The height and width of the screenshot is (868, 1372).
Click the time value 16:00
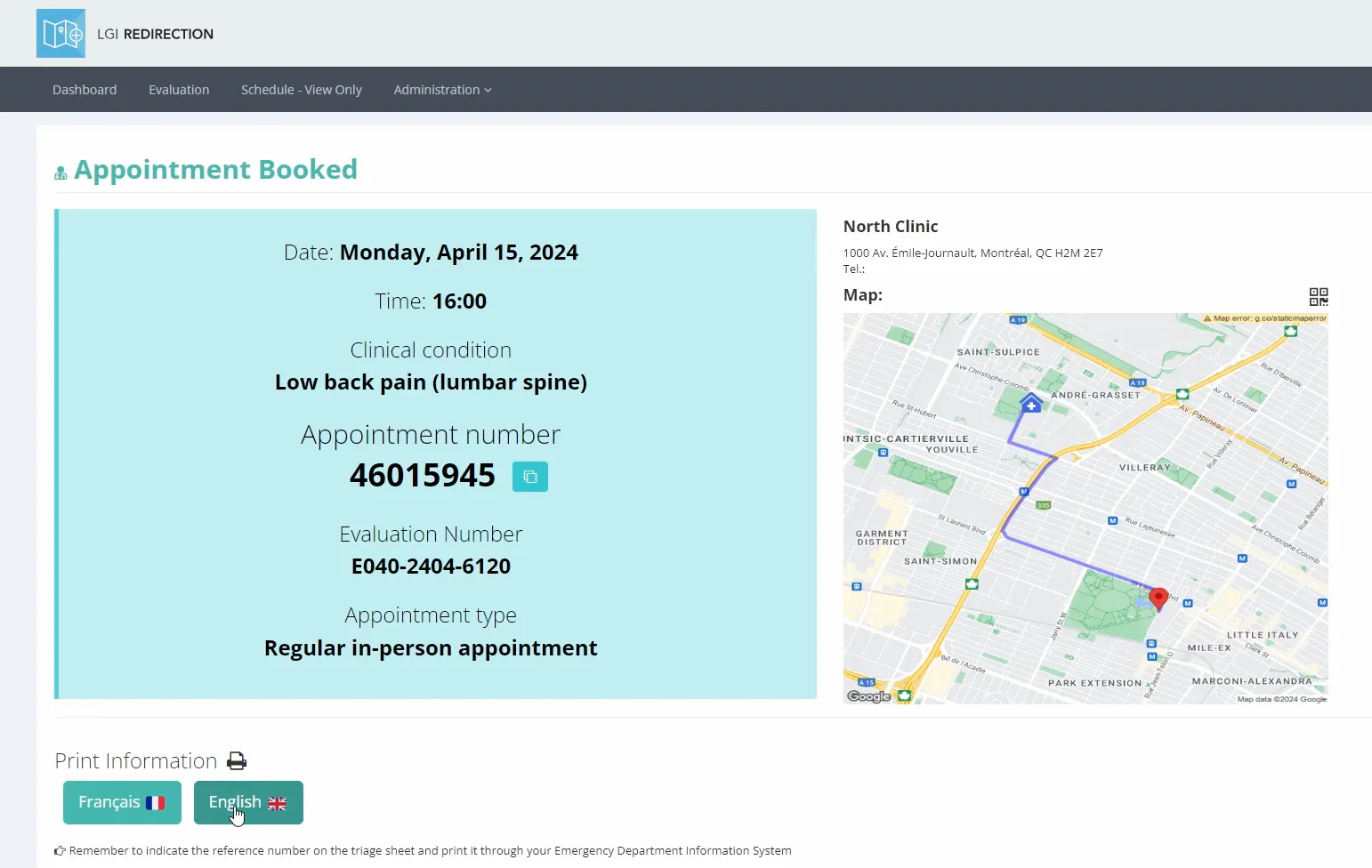459,301
